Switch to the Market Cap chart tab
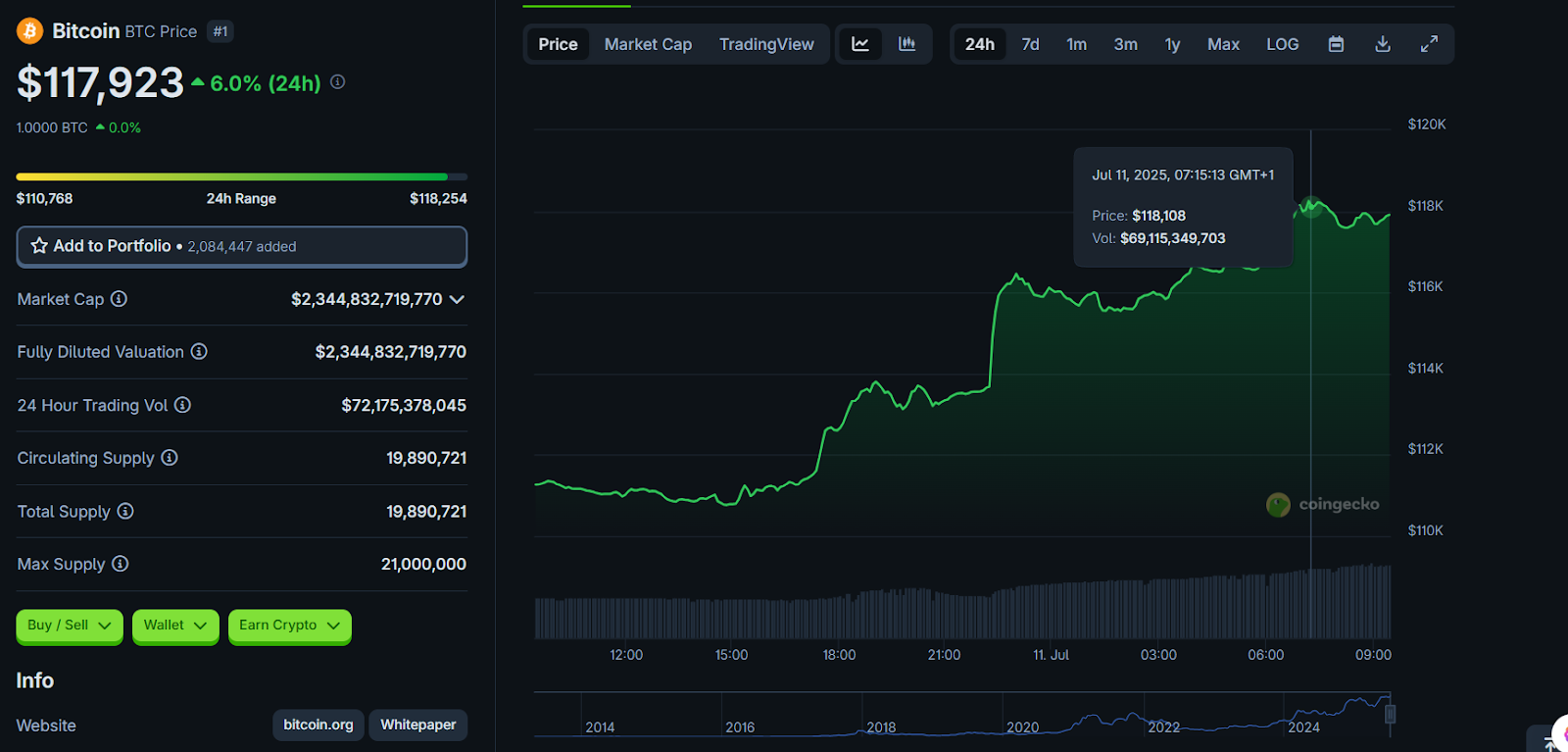 pos(648,44)
